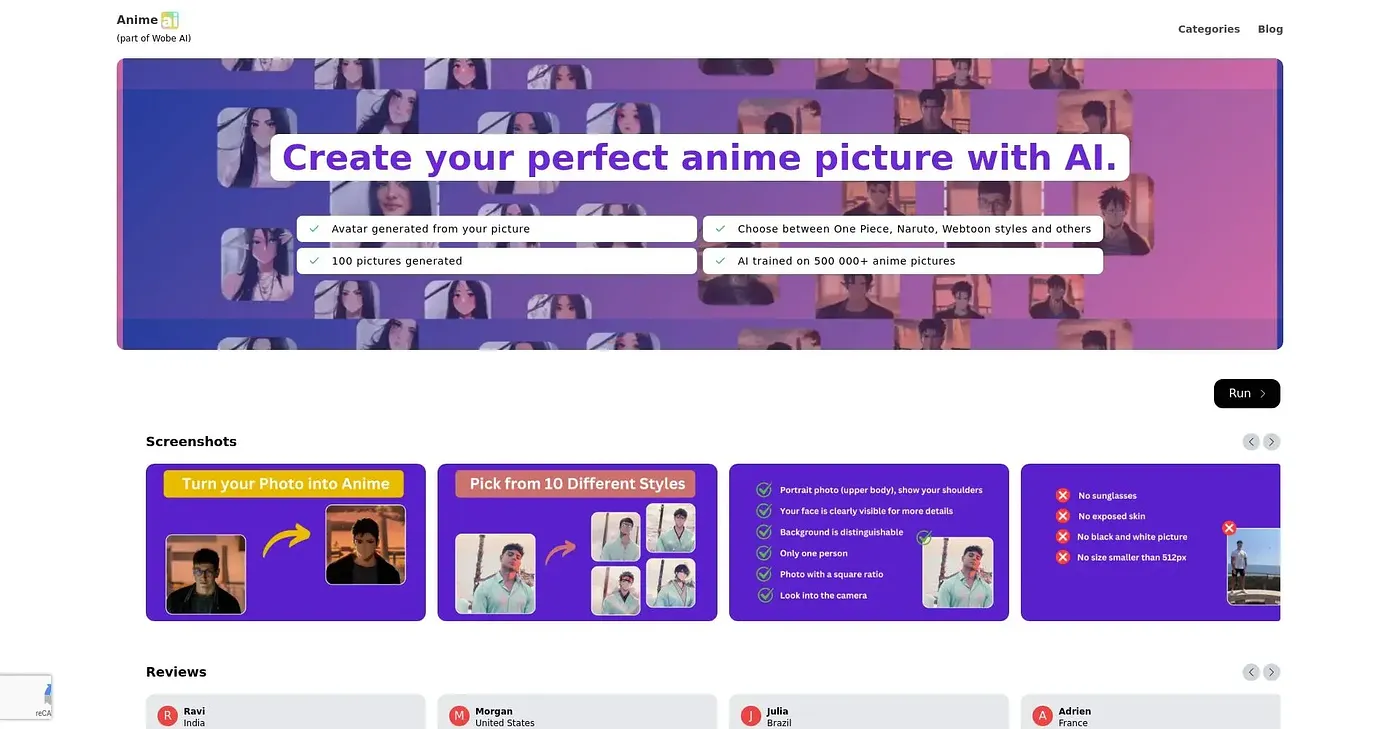Click Ravi's red R avatar
Image resolution: width=1400 pixels, height=729 pixels.
168,716
